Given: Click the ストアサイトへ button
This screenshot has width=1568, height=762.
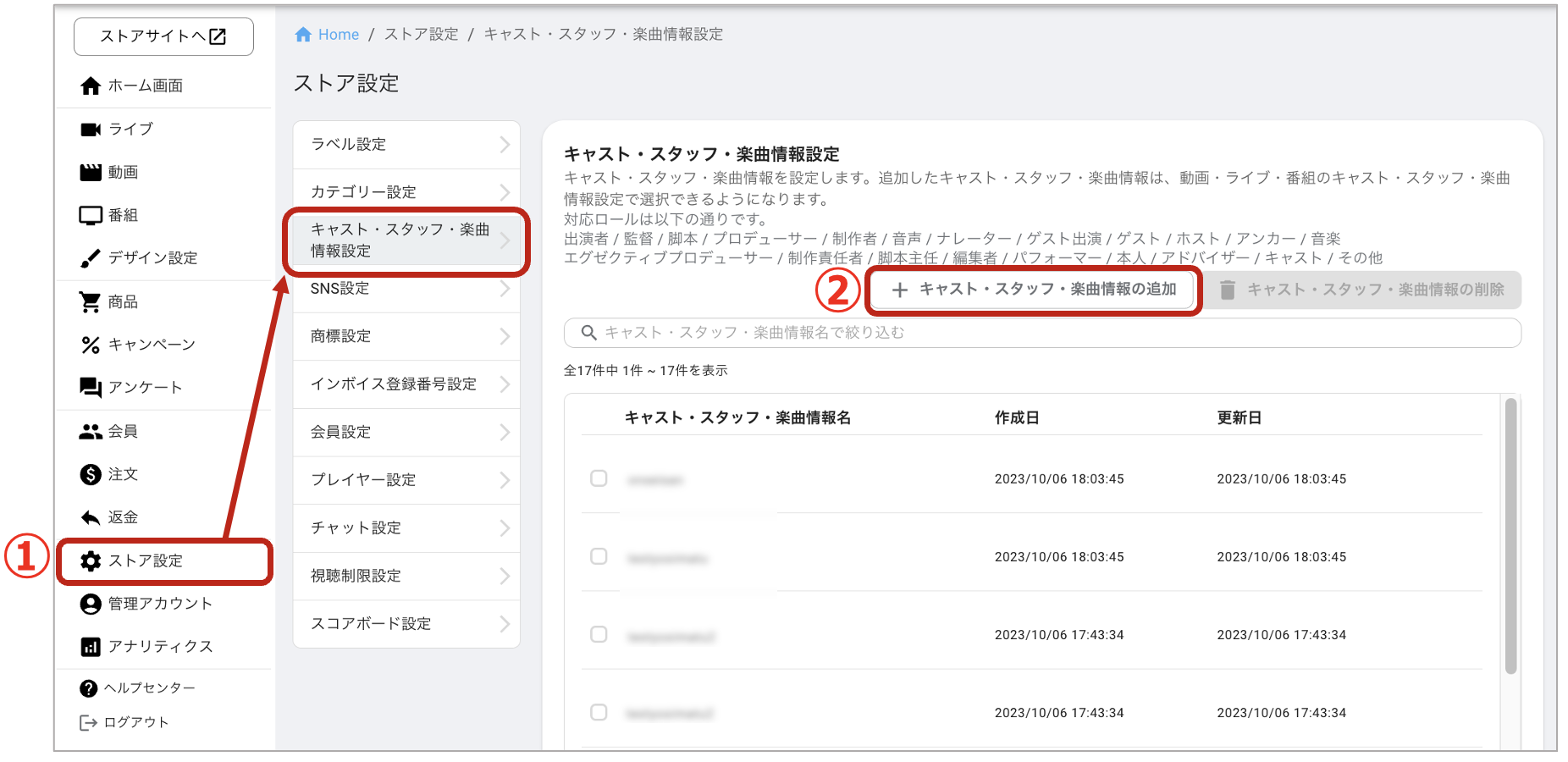Looking at the screenshot, I should [x=163, y=36].
